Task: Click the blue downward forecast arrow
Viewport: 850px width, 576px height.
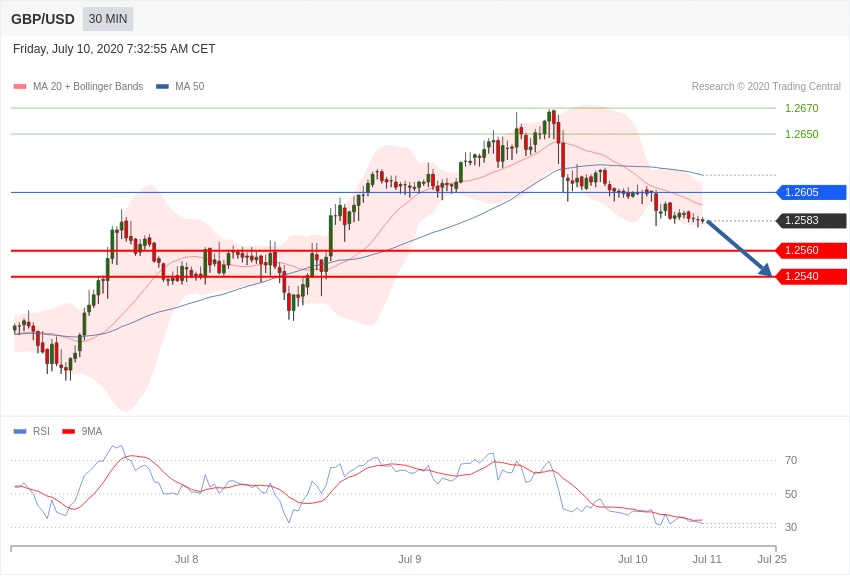Action: pyautogui.click(x=739, y=248)
